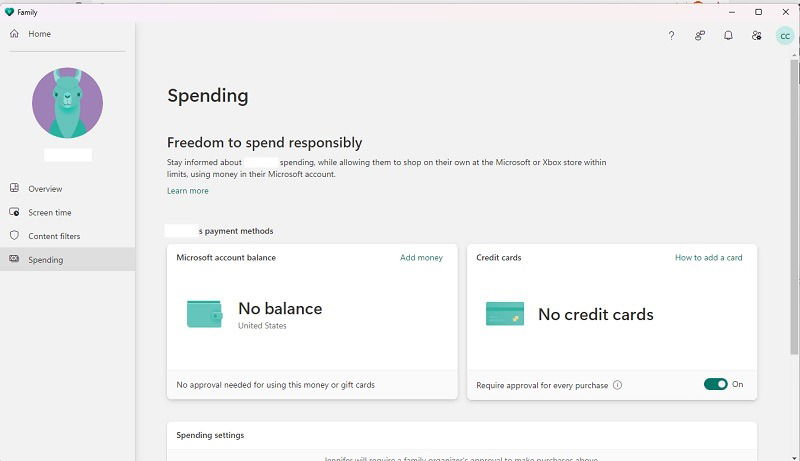Open How to add a card link
The width and height of the screenshot is (800, 461).
coord(708,258)
